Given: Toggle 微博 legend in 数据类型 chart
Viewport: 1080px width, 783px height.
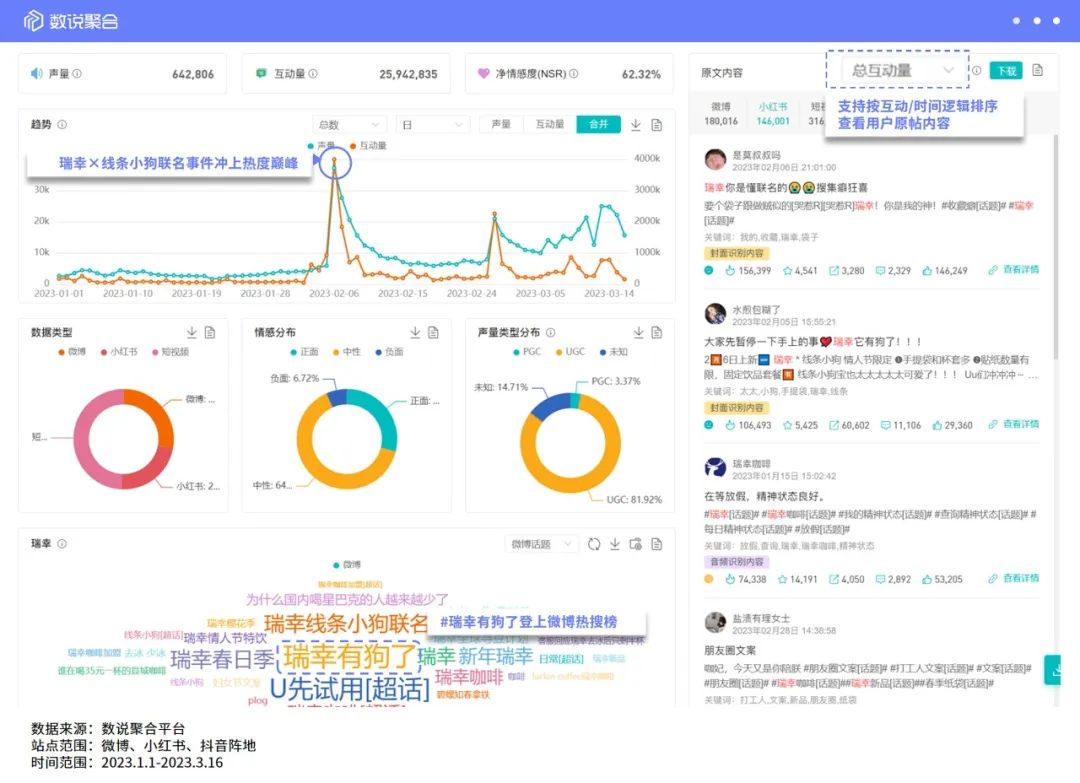Looking at the screenshot, I should tap(72, 352).
